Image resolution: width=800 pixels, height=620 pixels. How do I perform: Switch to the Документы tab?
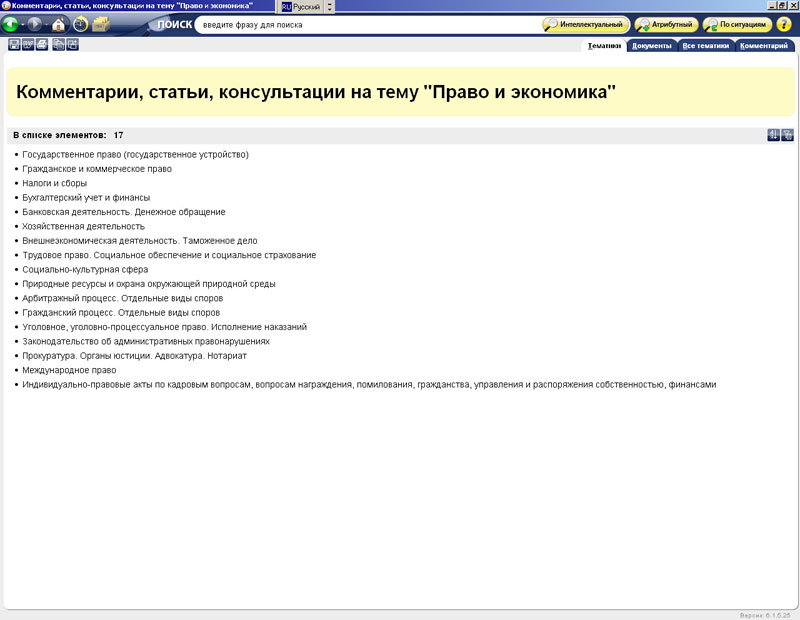point(652,45)
